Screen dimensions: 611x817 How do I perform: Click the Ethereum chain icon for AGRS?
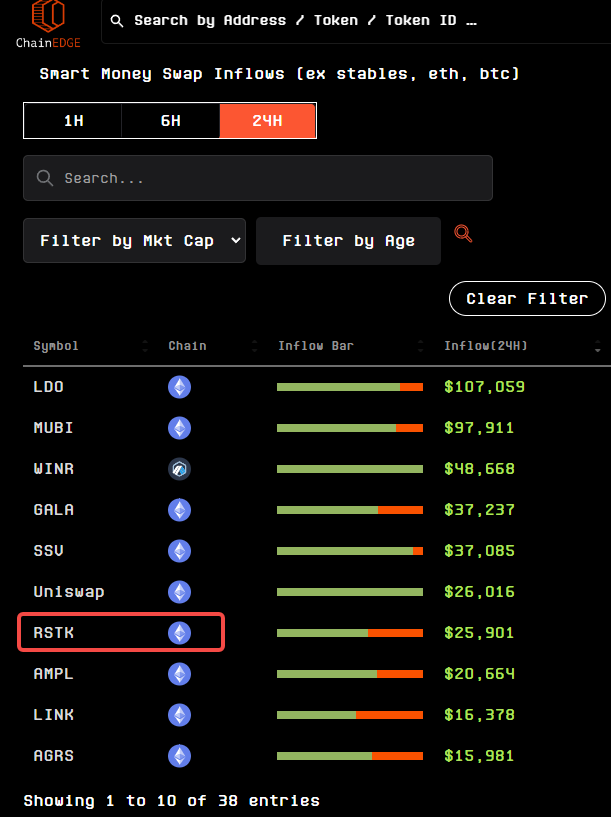pos(179,756)
